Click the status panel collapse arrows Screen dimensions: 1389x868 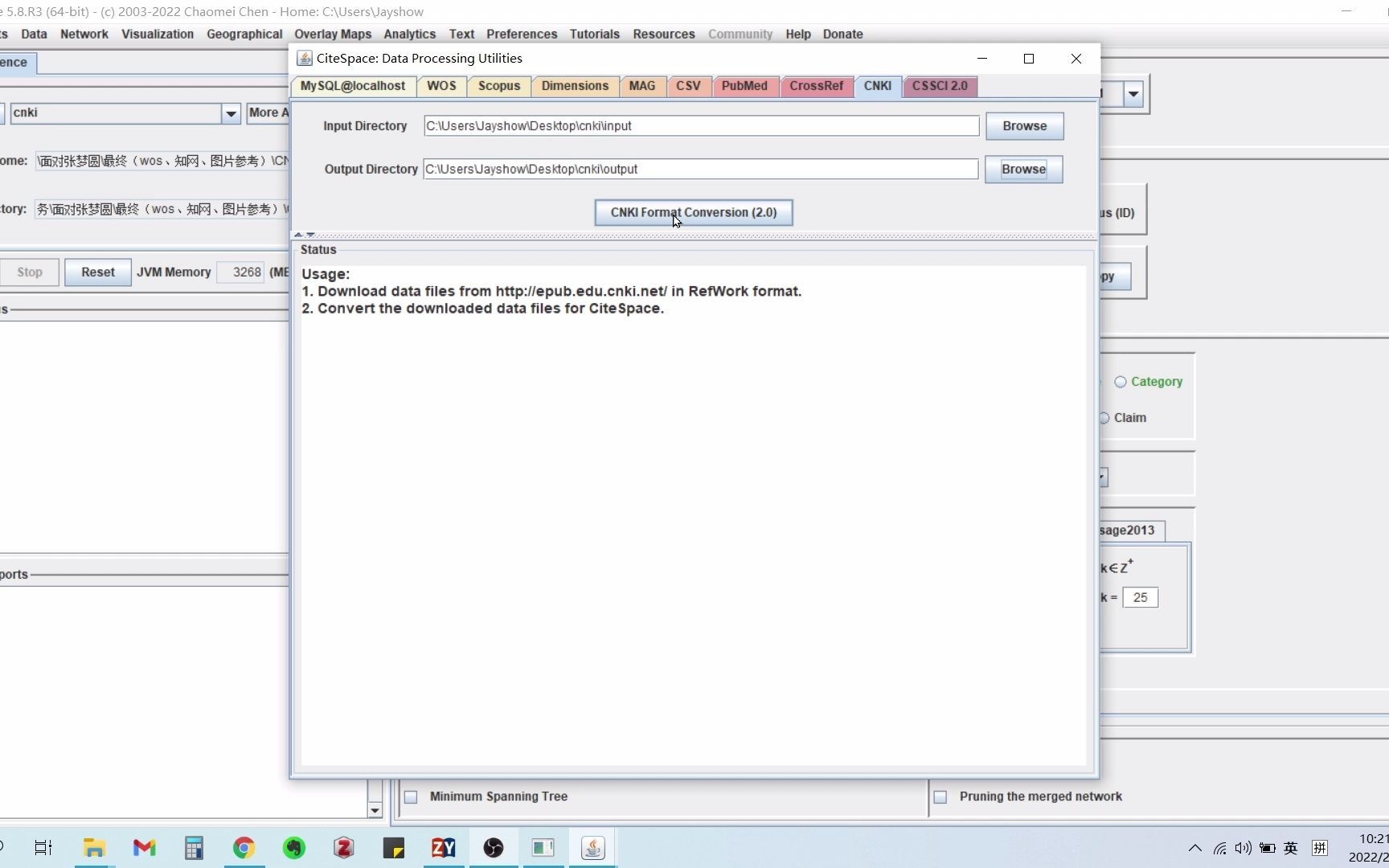305,235
